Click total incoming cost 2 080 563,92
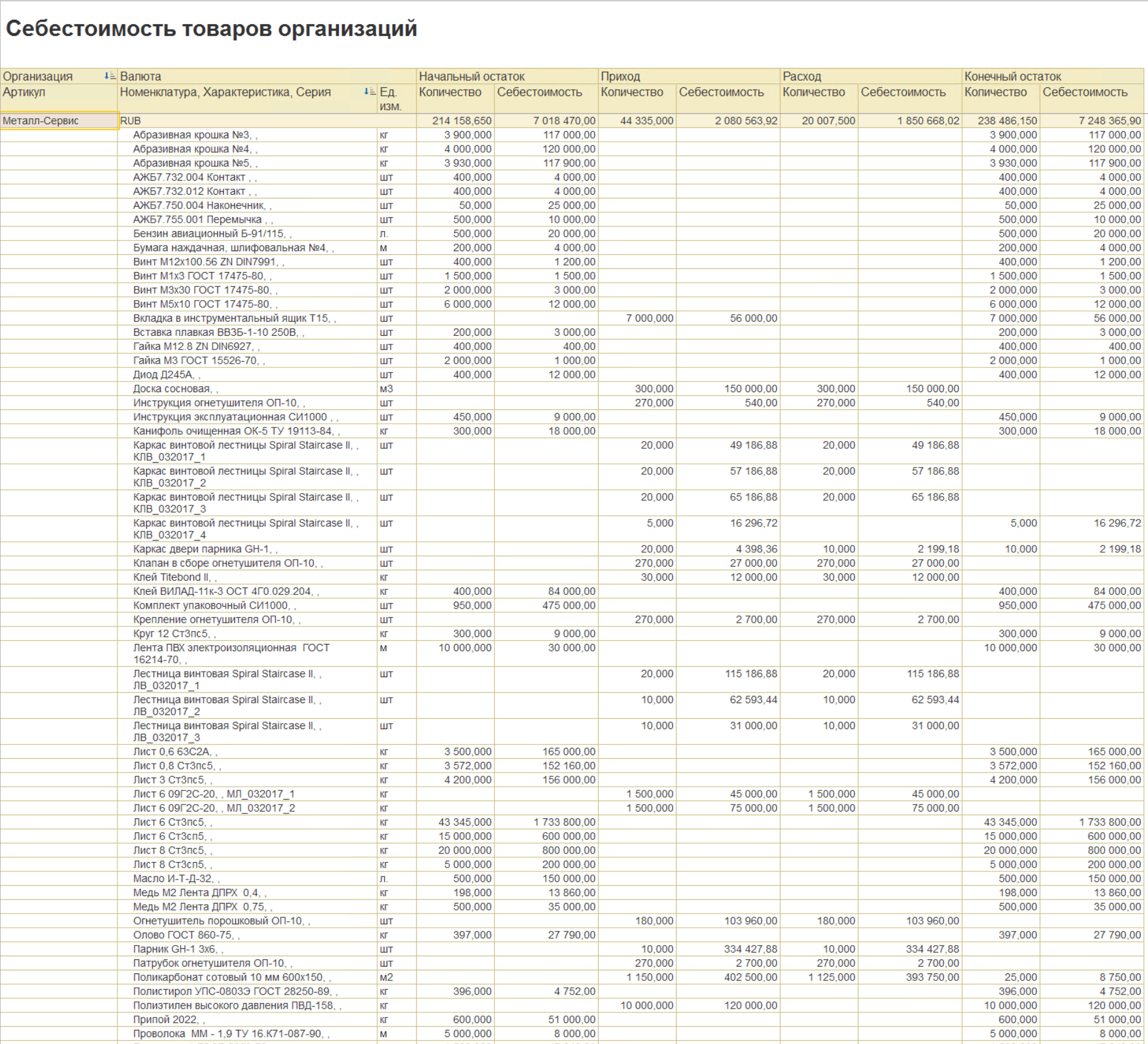 point(746,121)
